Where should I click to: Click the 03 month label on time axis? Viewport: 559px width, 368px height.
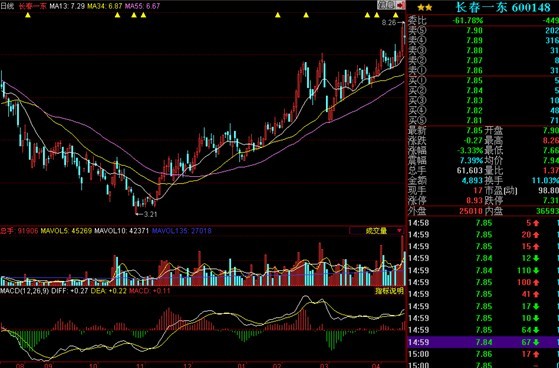point(324,365)
